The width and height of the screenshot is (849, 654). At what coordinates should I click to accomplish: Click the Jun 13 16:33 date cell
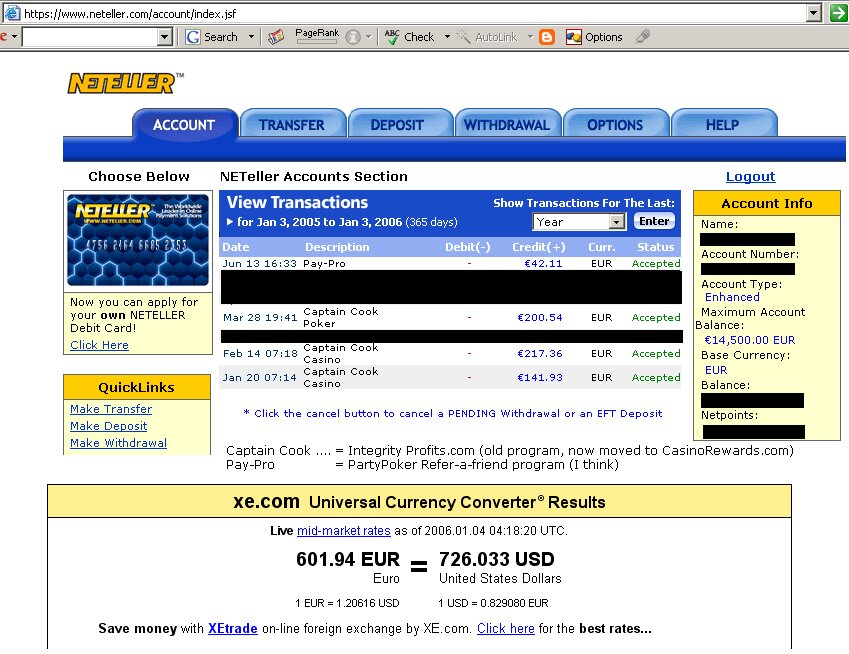(x=259, y=264)
